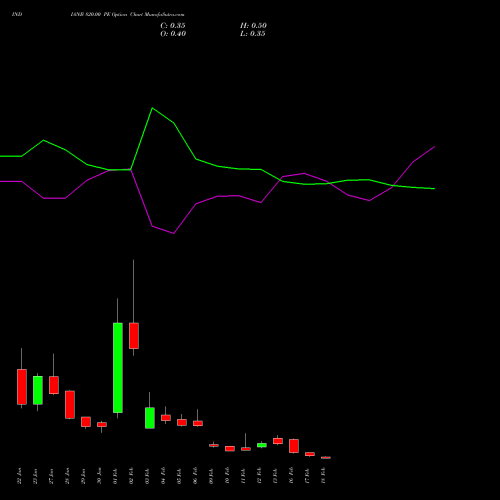Viewport: 500px width, 500px height.
Task: Select the 02 Feb date label
Action: click(x=131, y=476)
